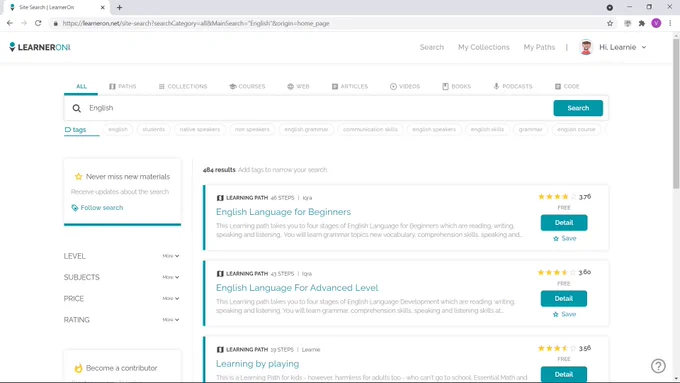Focus the English search input field
The image size is (680, 383).
(x=319, y=108)
